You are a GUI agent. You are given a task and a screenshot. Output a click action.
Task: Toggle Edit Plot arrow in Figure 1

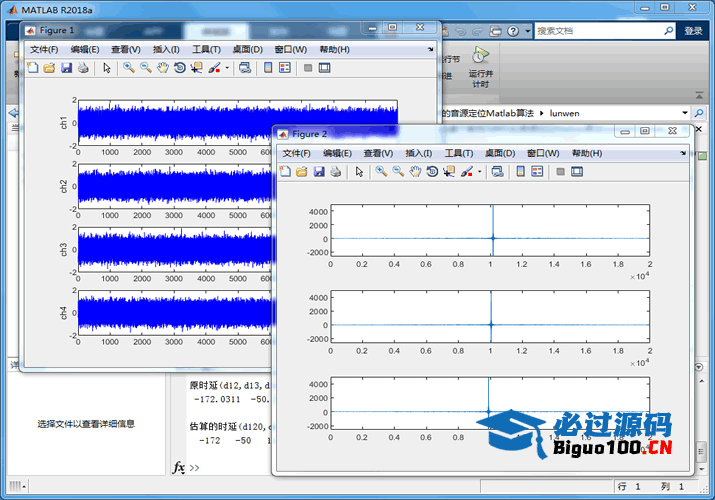click(107, 68)
